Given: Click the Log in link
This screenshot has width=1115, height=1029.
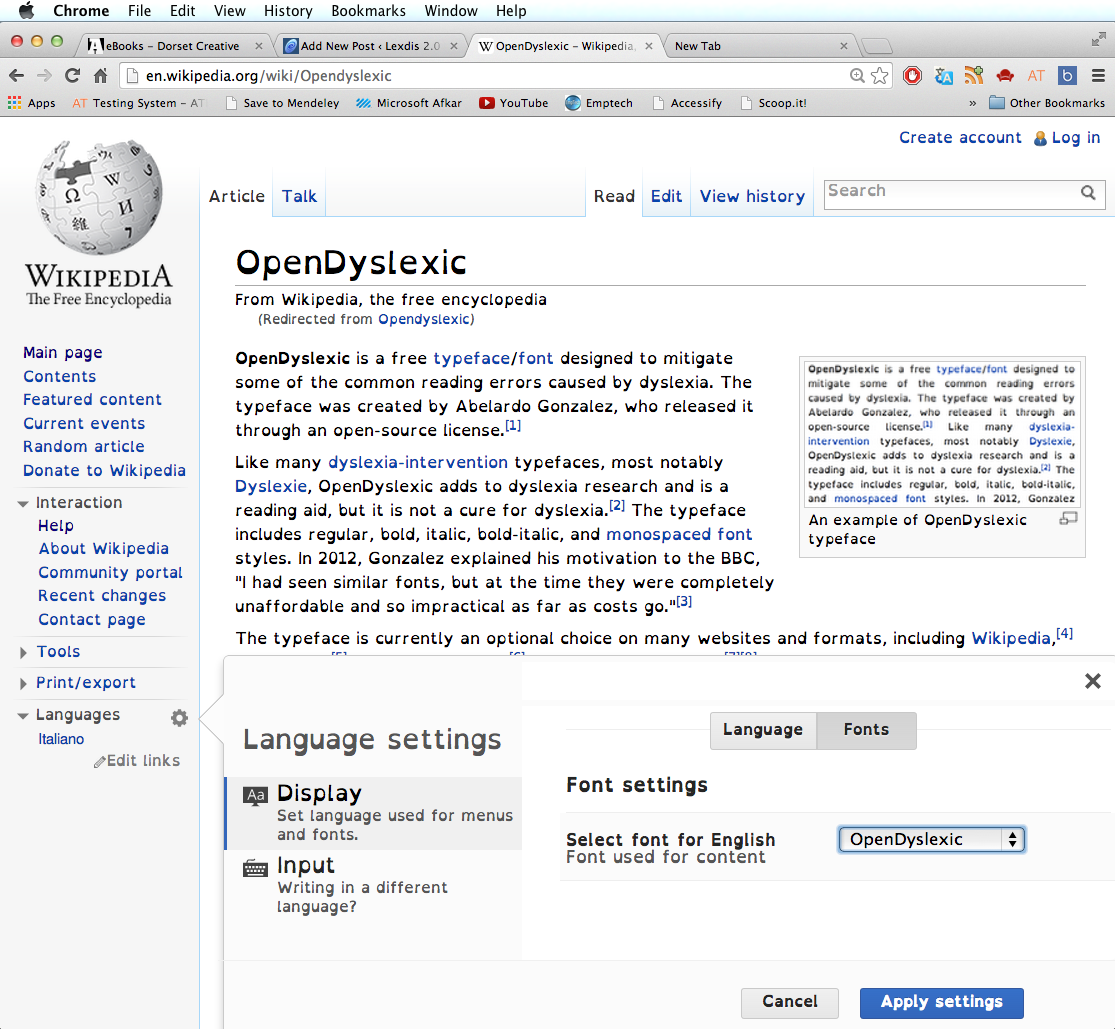Looking at the screenshot, I should click(1075, 138).
